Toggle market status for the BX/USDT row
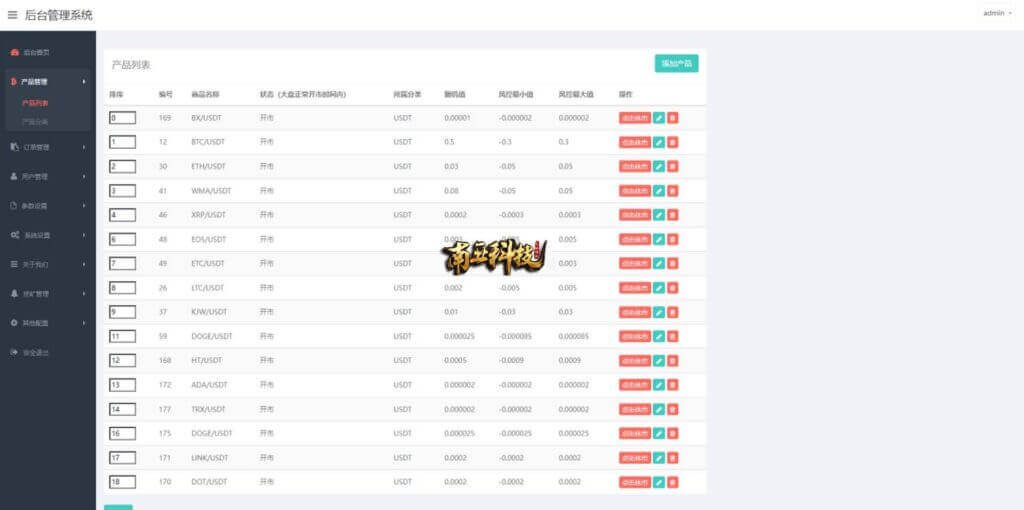1024x510 pixels. point(634,118)
